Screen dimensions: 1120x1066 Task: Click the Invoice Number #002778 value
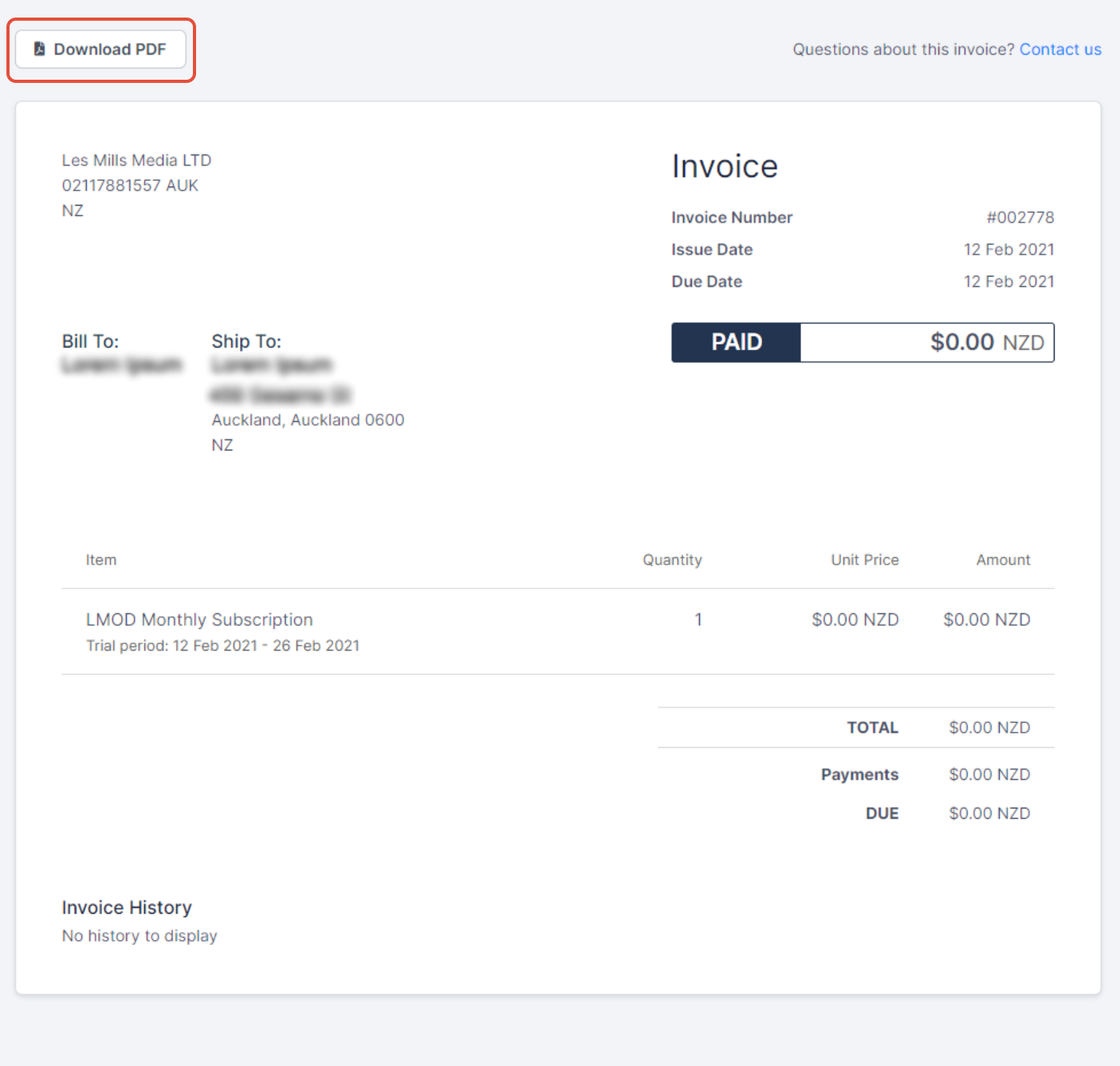click(1020, 217)
